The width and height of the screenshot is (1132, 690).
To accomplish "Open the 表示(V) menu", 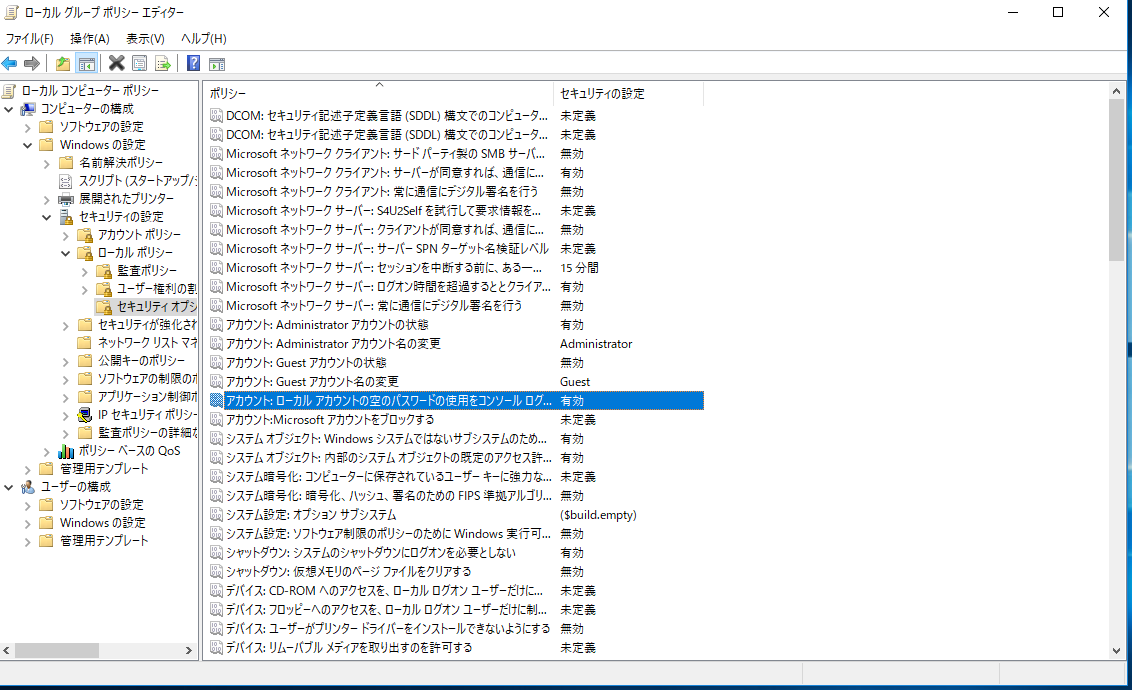I will [x=145, y=39].
